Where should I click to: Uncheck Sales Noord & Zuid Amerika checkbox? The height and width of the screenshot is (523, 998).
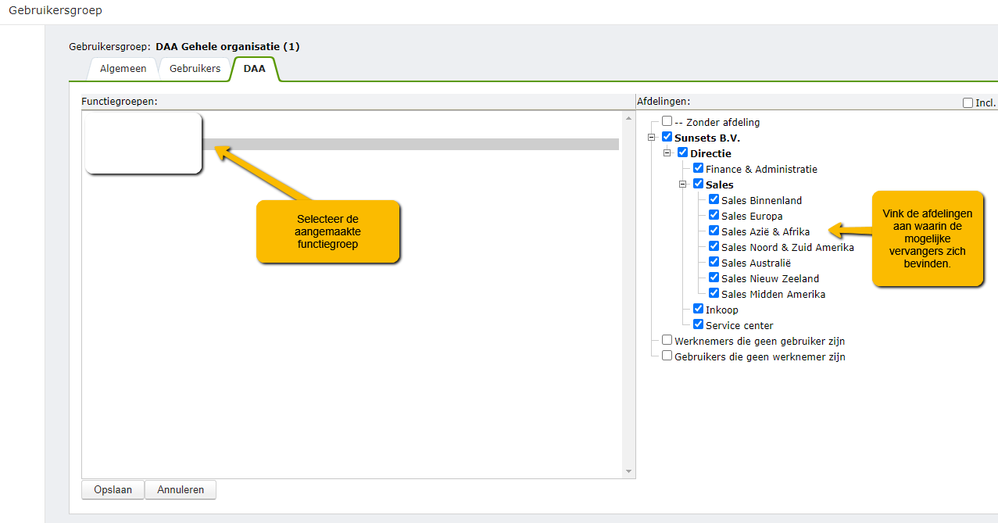click(713, 246)
